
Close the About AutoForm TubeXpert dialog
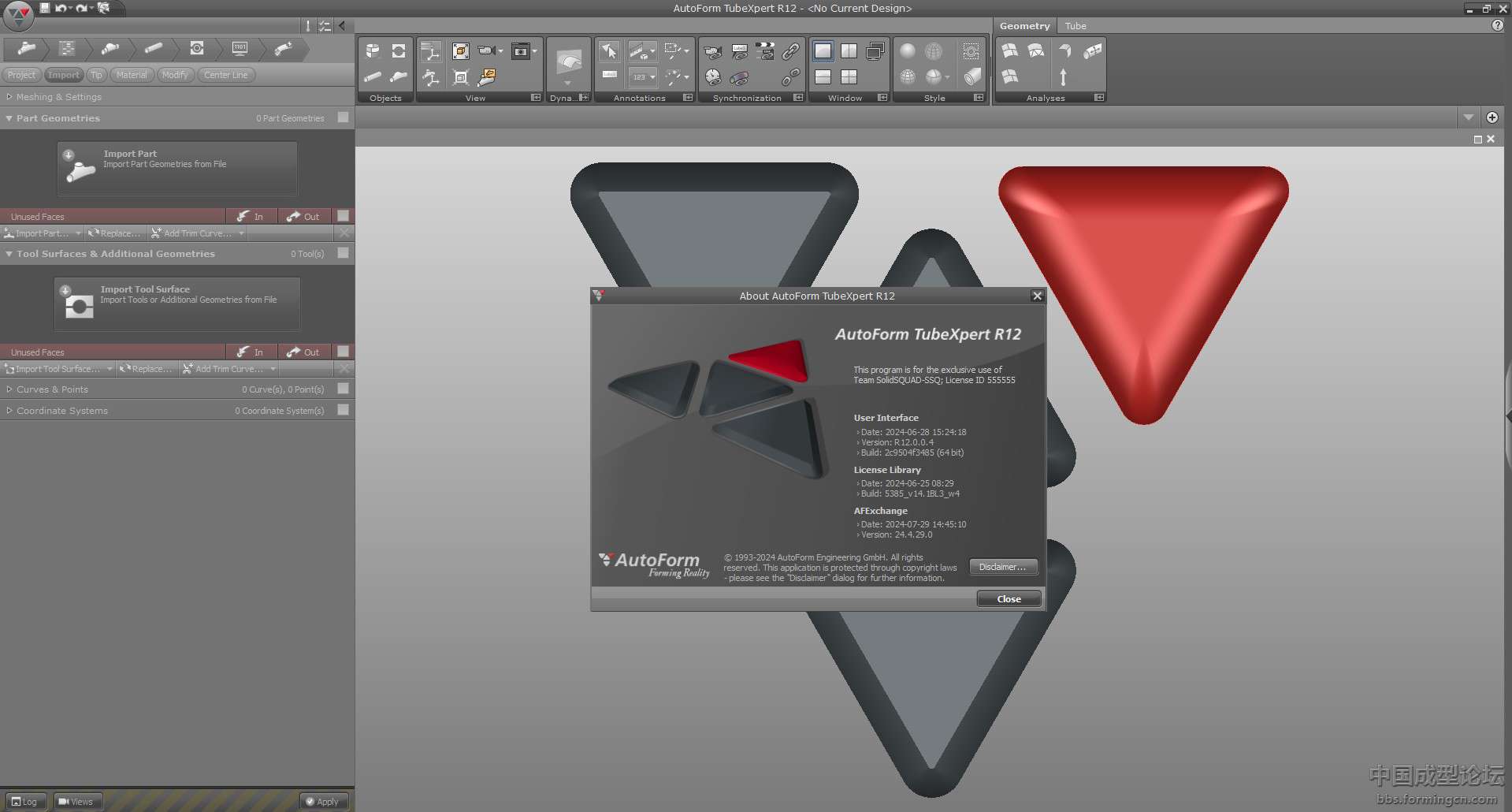click(1009, 599)
